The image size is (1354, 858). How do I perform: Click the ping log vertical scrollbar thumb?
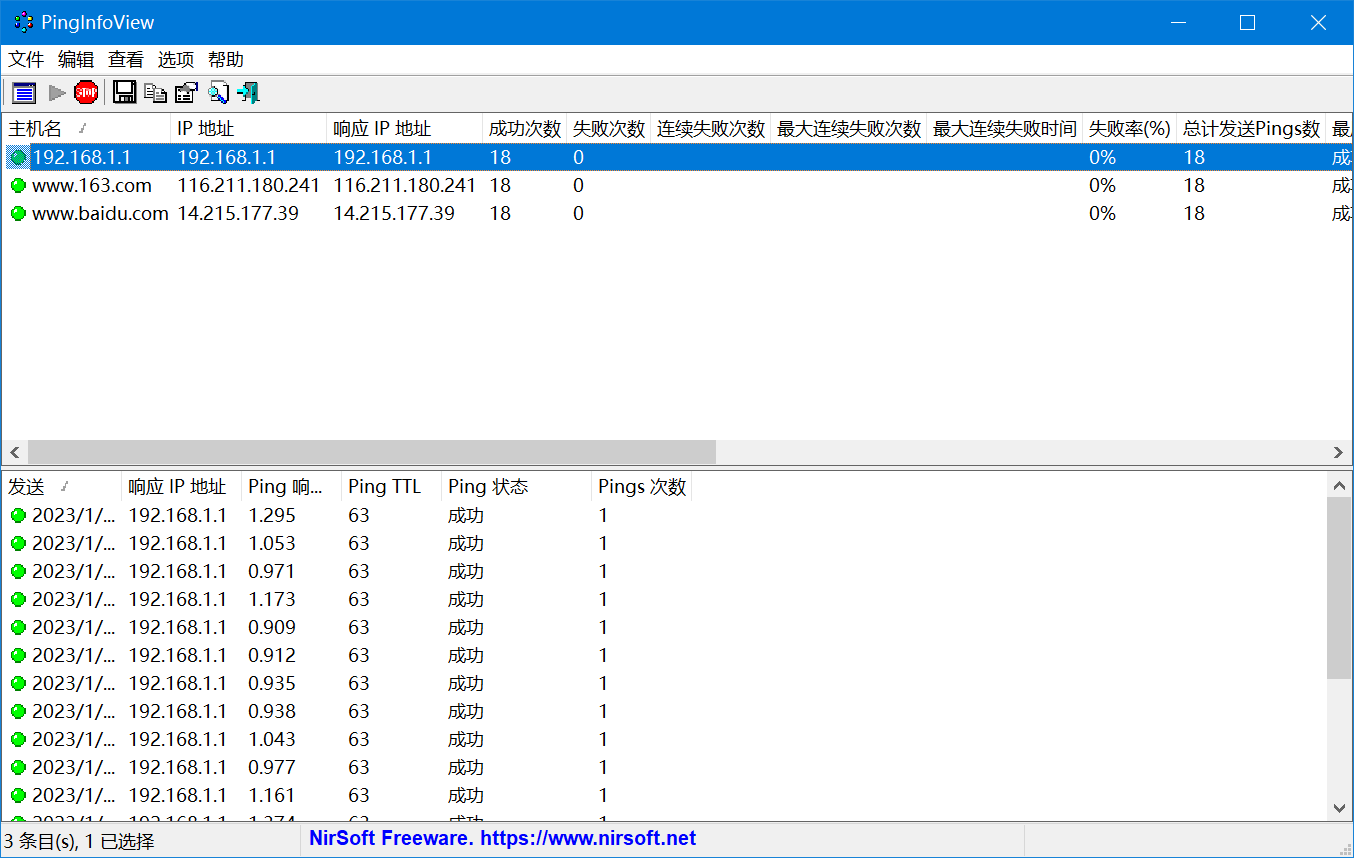1340,588
